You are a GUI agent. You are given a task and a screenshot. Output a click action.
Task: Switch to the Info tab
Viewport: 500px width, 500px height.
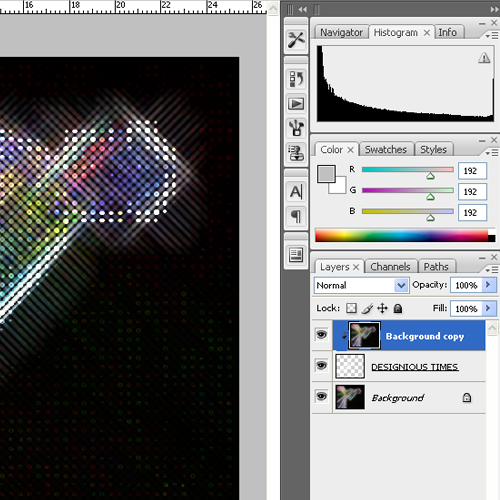click(447, 32)
